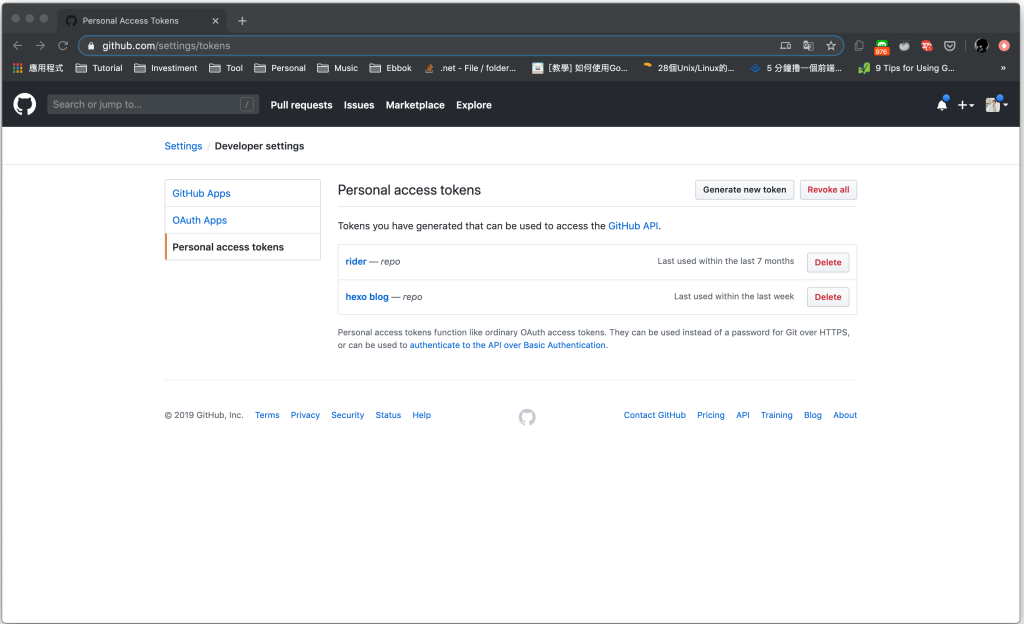Image resolution: width=1024 pixels, height=624 pixels.
Task: Open the Music bookmark folder
Action: click(x=337, y=68)
